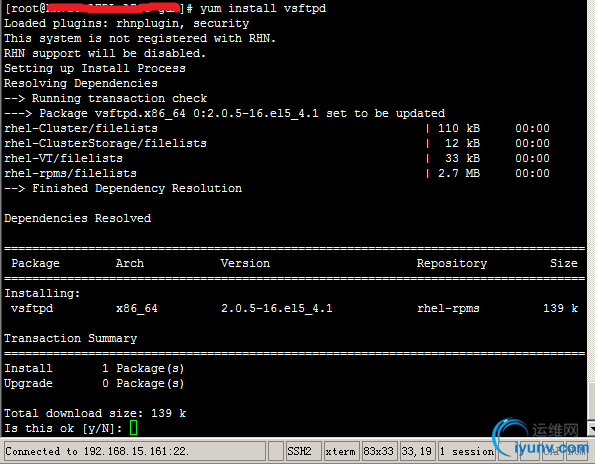Click 'Resolving Dependencies' line
Viewport: 595px width, 464px height.
81,83
